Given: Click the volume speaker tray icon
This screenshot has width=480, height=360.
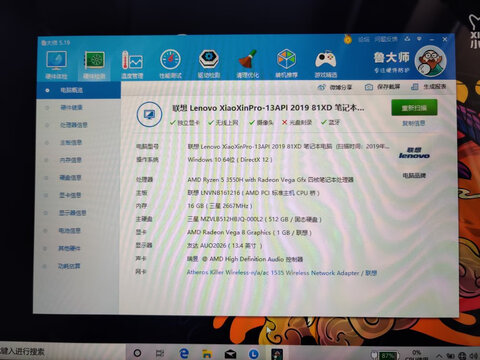Looking at the screenshot, I should (474, 356).
